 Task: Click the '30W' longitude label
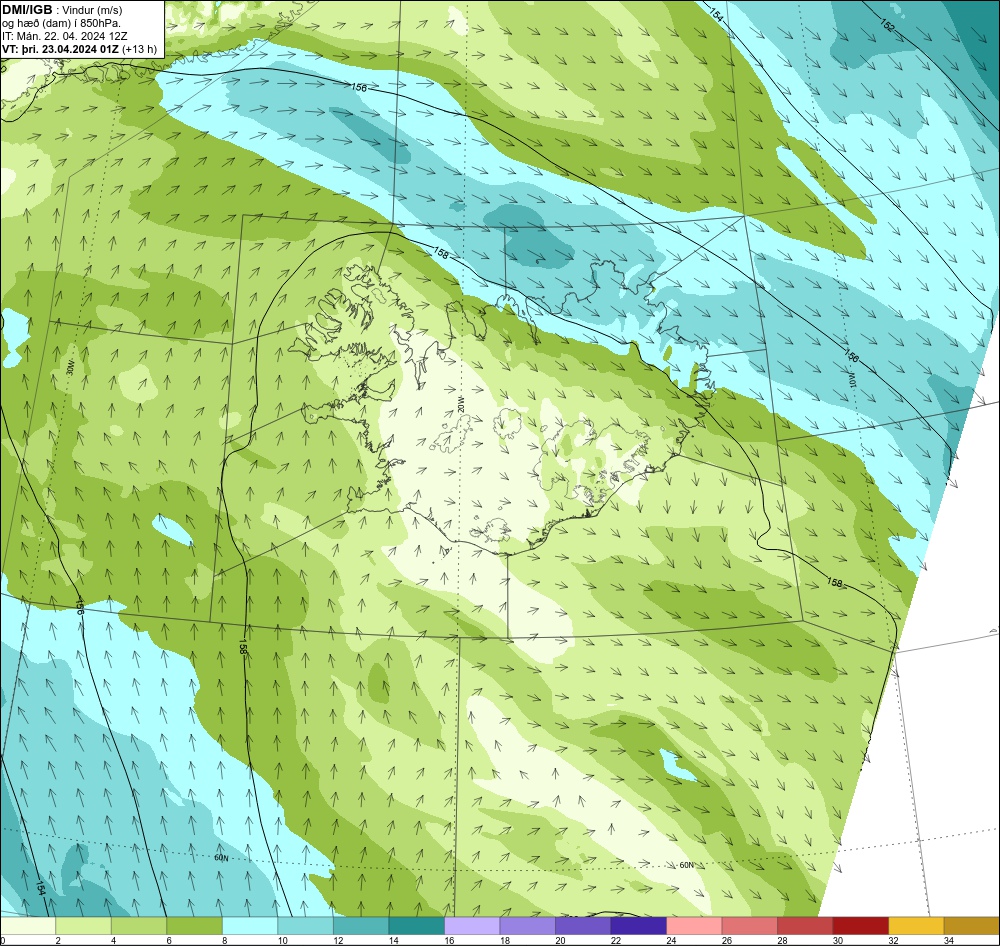point(71,366)
